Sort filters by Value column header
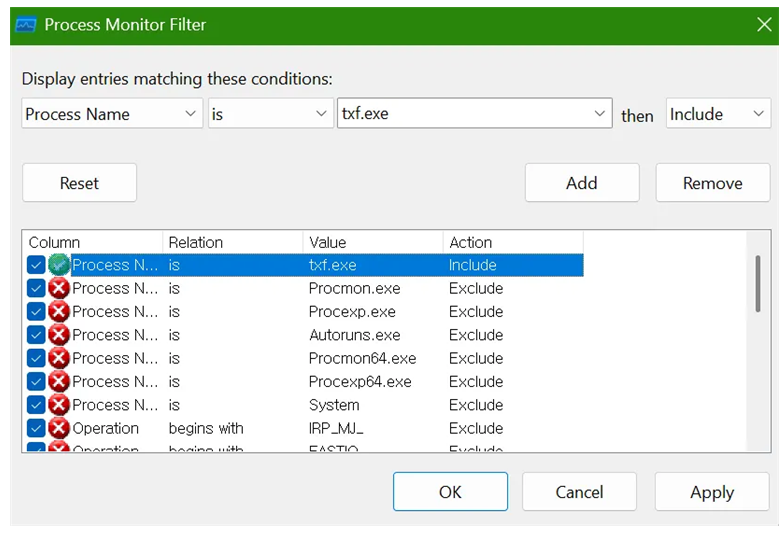Viewport: 783px width, 535px height. tap(372, 242)
